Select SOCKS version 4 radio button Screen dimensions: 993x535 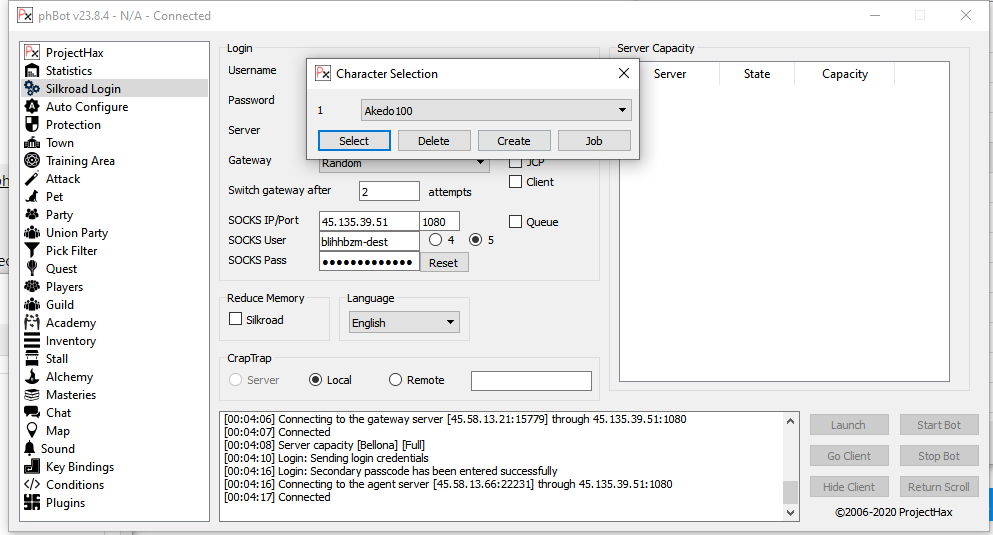click(435, 240)
